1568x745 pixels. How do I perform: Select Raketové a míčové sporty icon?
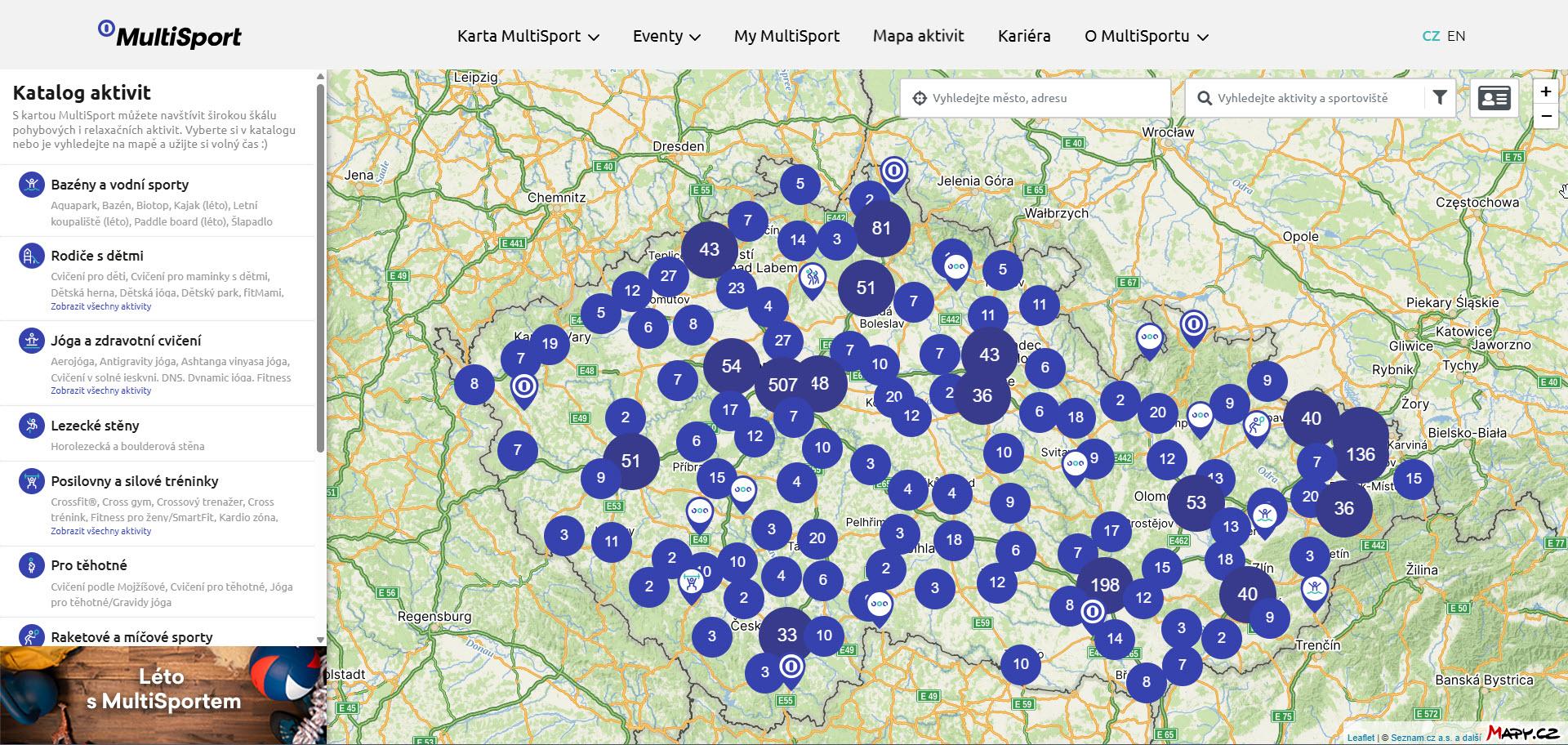[31, 636]
